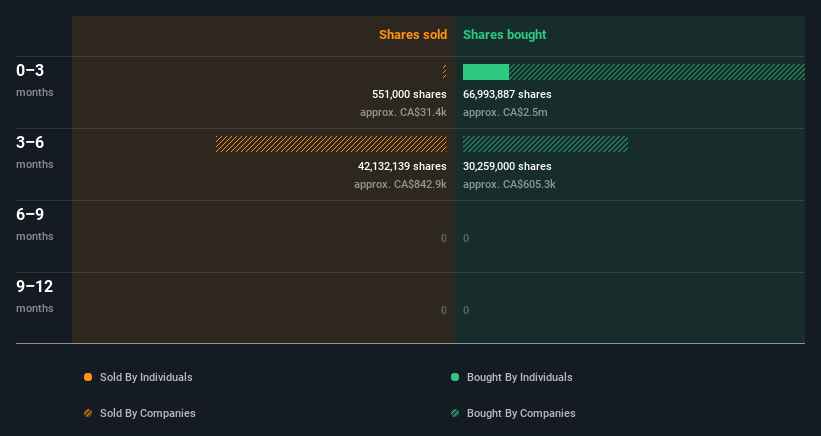The width and height of the screenshot is (821, 436).
Task: Toggle the Bought By Individuals legend label
Action: (519, 377)
